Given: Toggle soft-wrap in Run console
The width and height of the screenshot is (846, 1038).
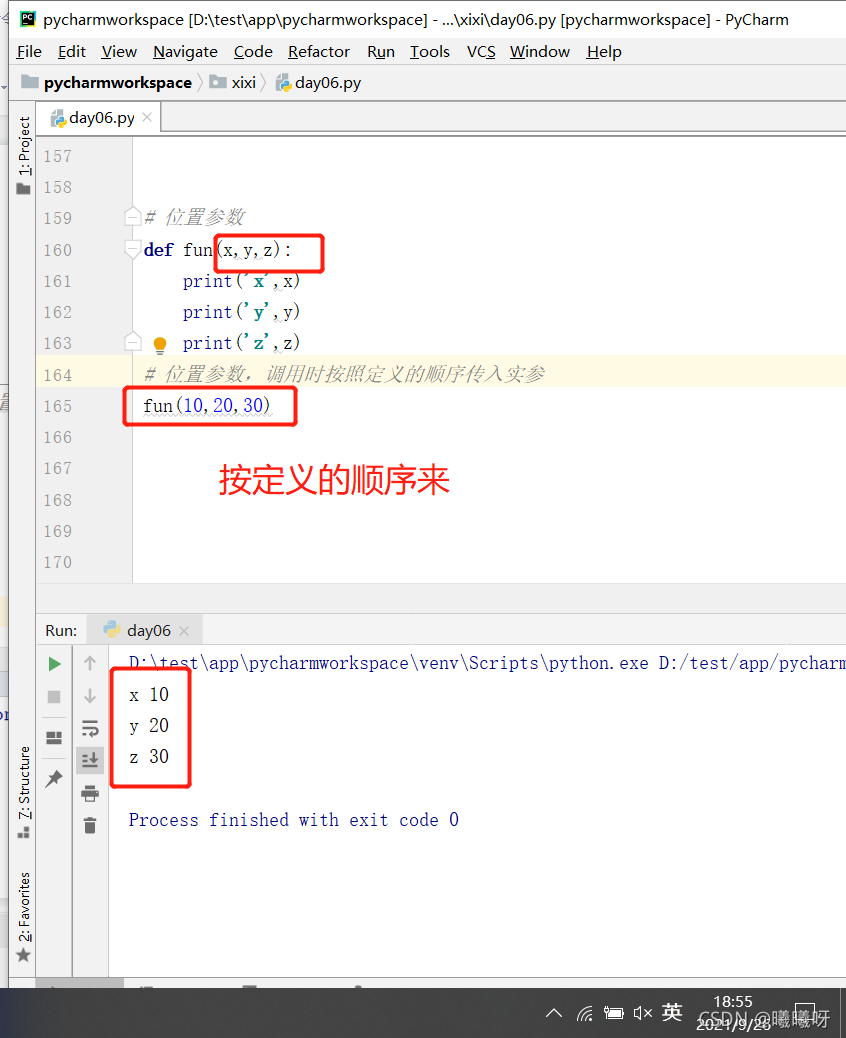Looking at the screenshot, I should point(90,728).
